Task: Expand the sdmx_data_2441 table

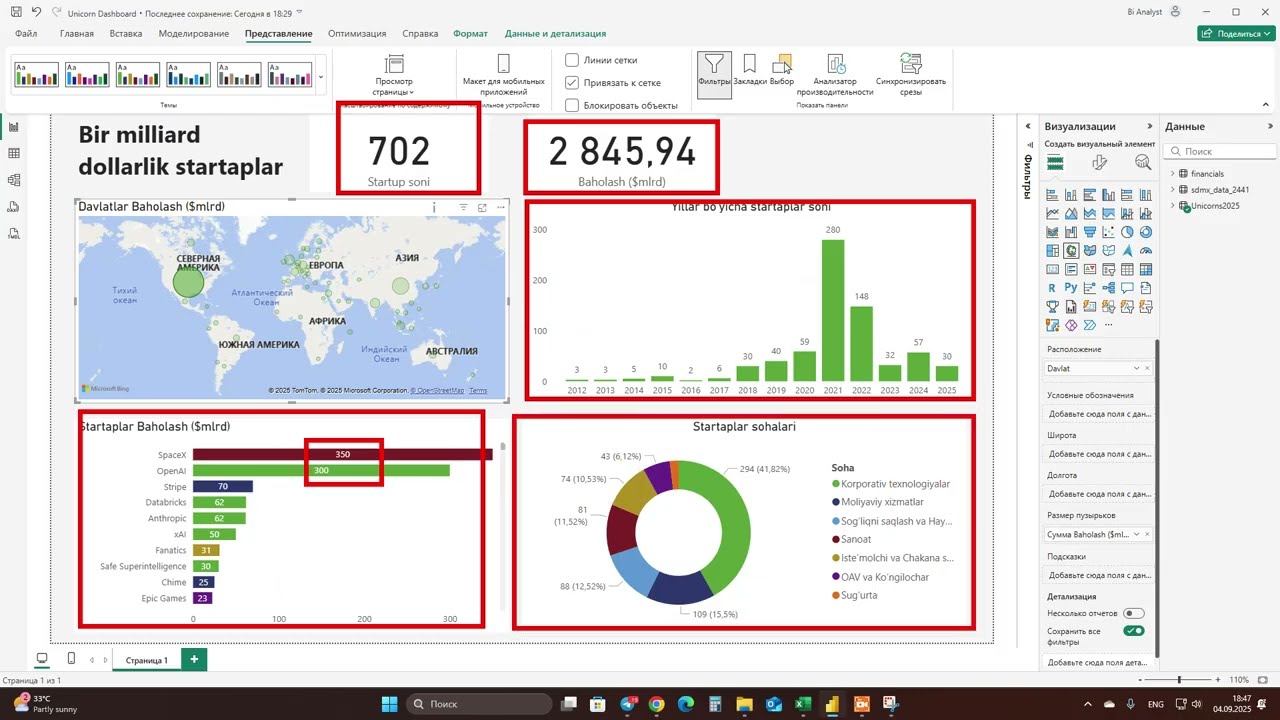Action: coord(1172,189)
